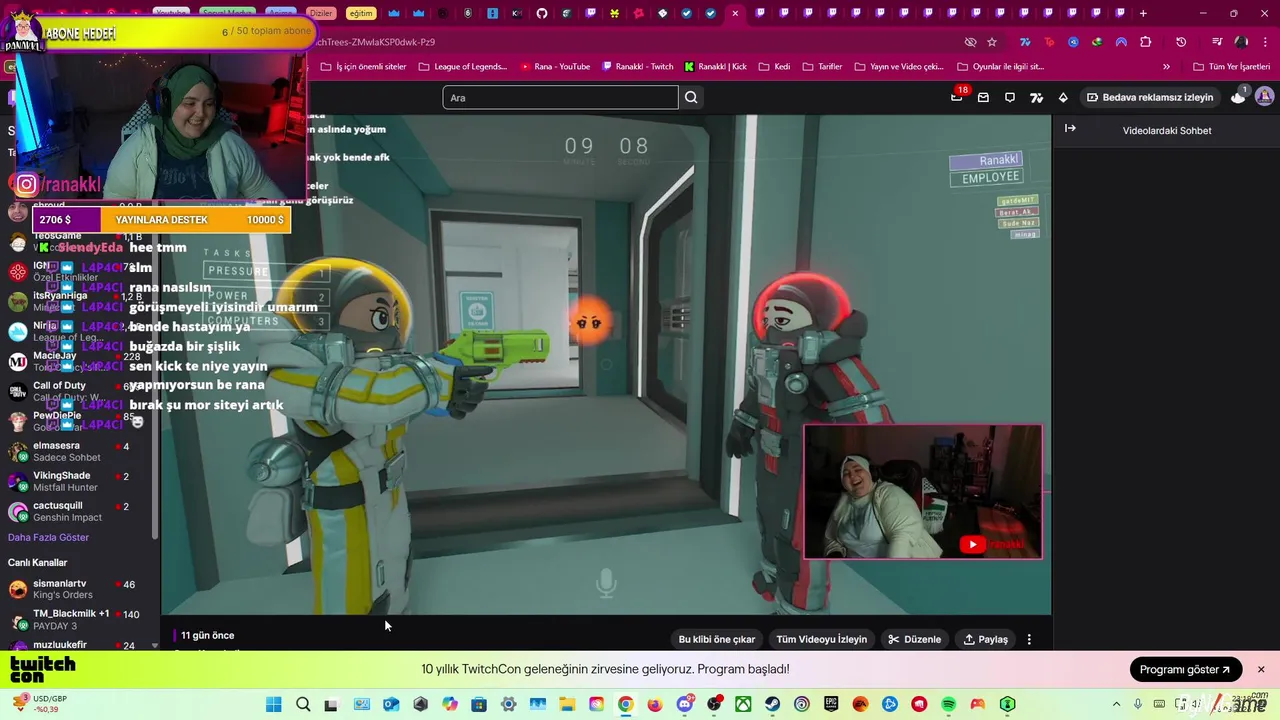
Task: Close the active browser tab
Action: pyautogui.click(x=735, y=13)
